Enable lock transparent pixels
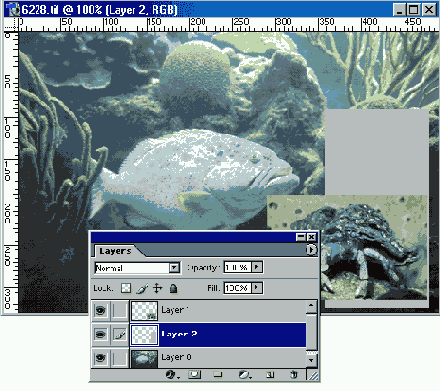The image size is (440, 391). (126, 288)
